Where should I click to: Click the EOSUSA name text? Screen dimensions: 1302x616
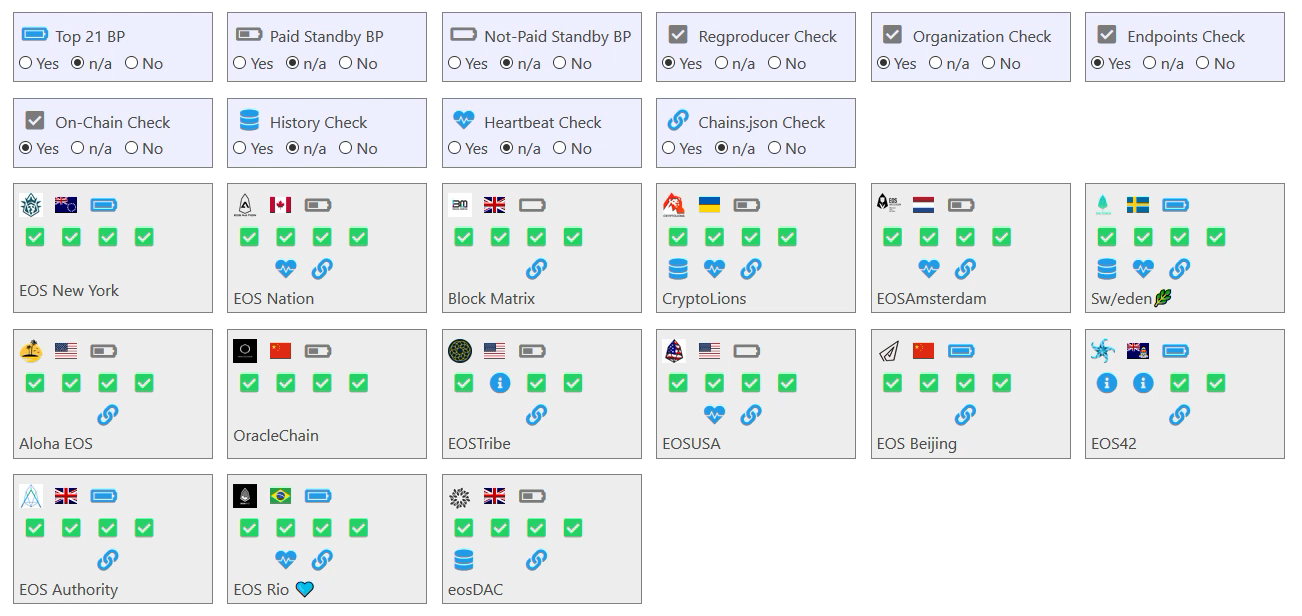[691, 443]
